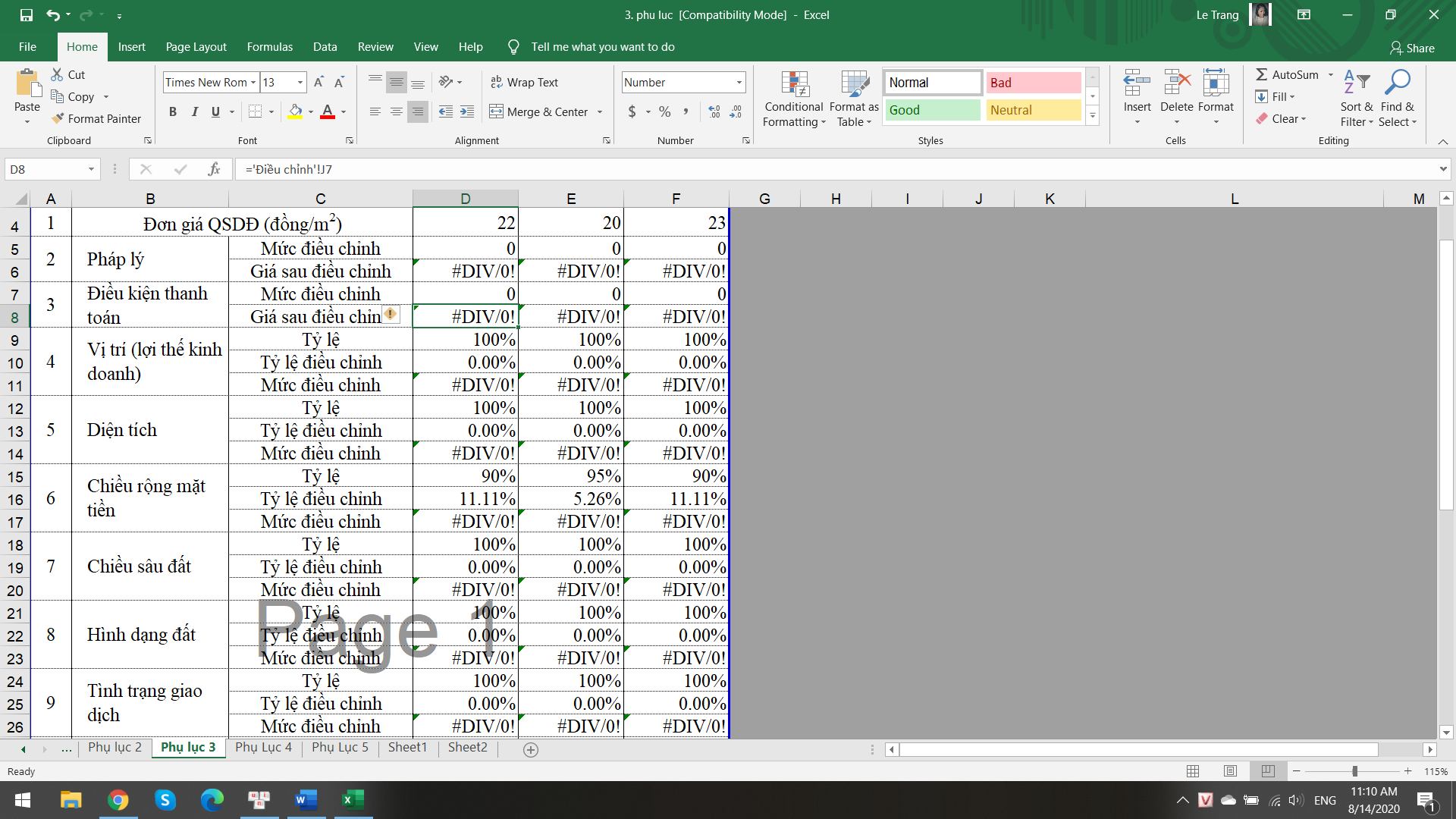Click the zoom slider handle
1456x819 pixels.
click(x=1354, y=771)
